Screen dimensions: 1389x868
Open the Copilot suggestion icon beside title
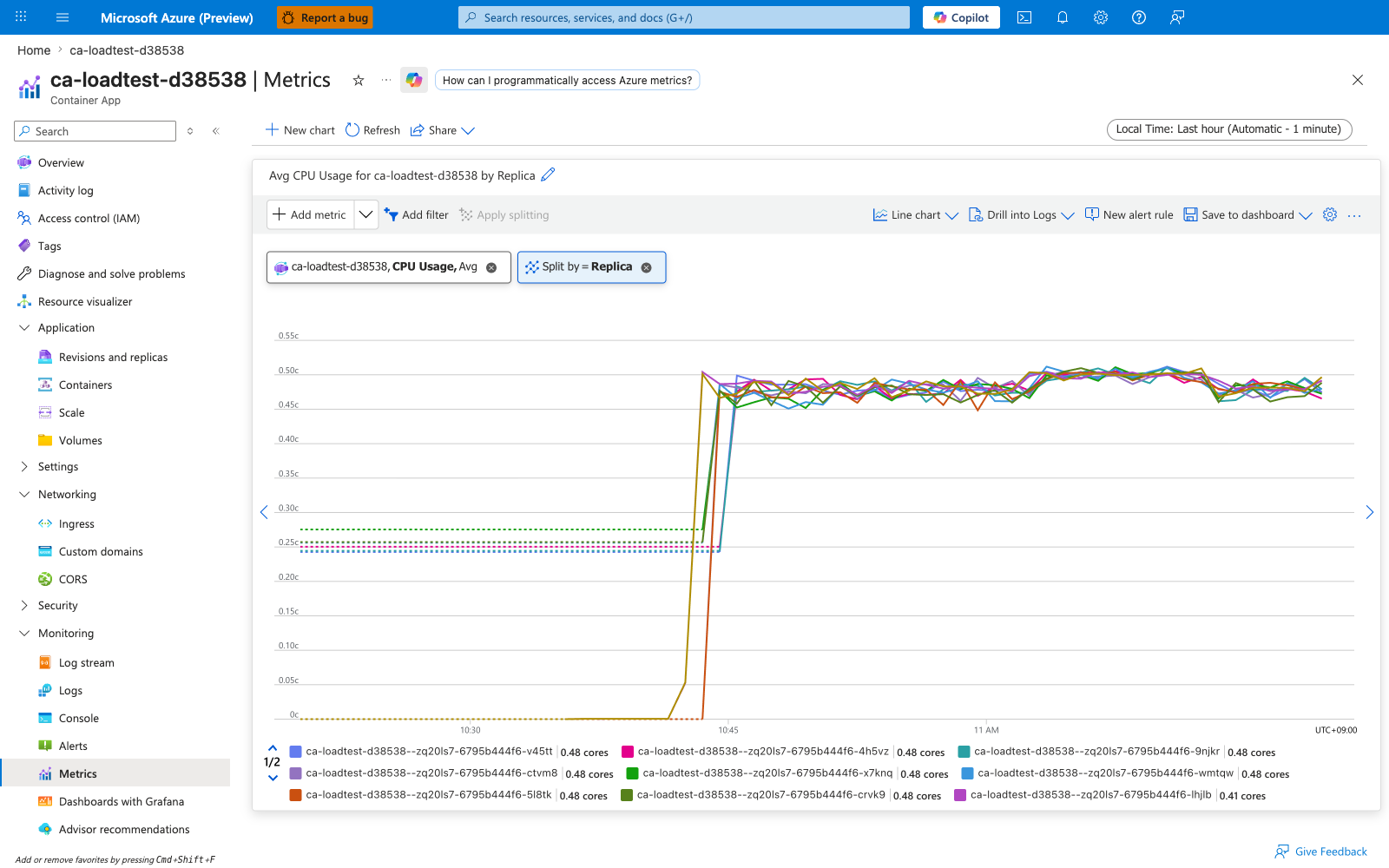pyautogui.click(x=414, y=80)
